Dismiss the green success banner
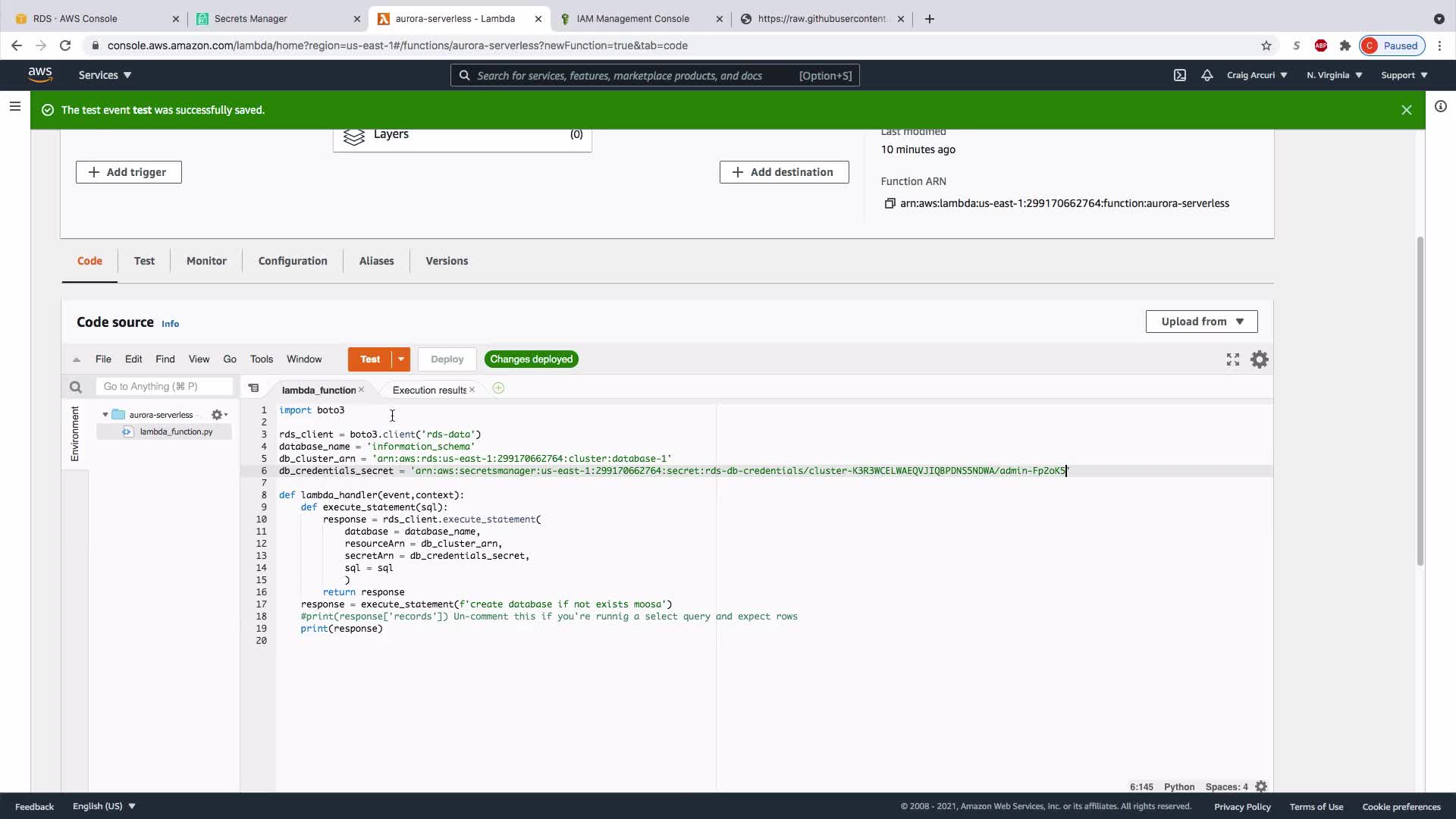The width and height of the screenshot is (1456, 819). point(1407,110)
